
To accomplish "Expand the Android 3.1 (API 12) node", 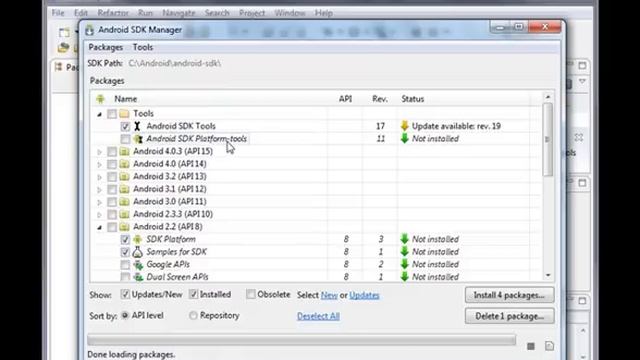I will [x=100, y=190].
